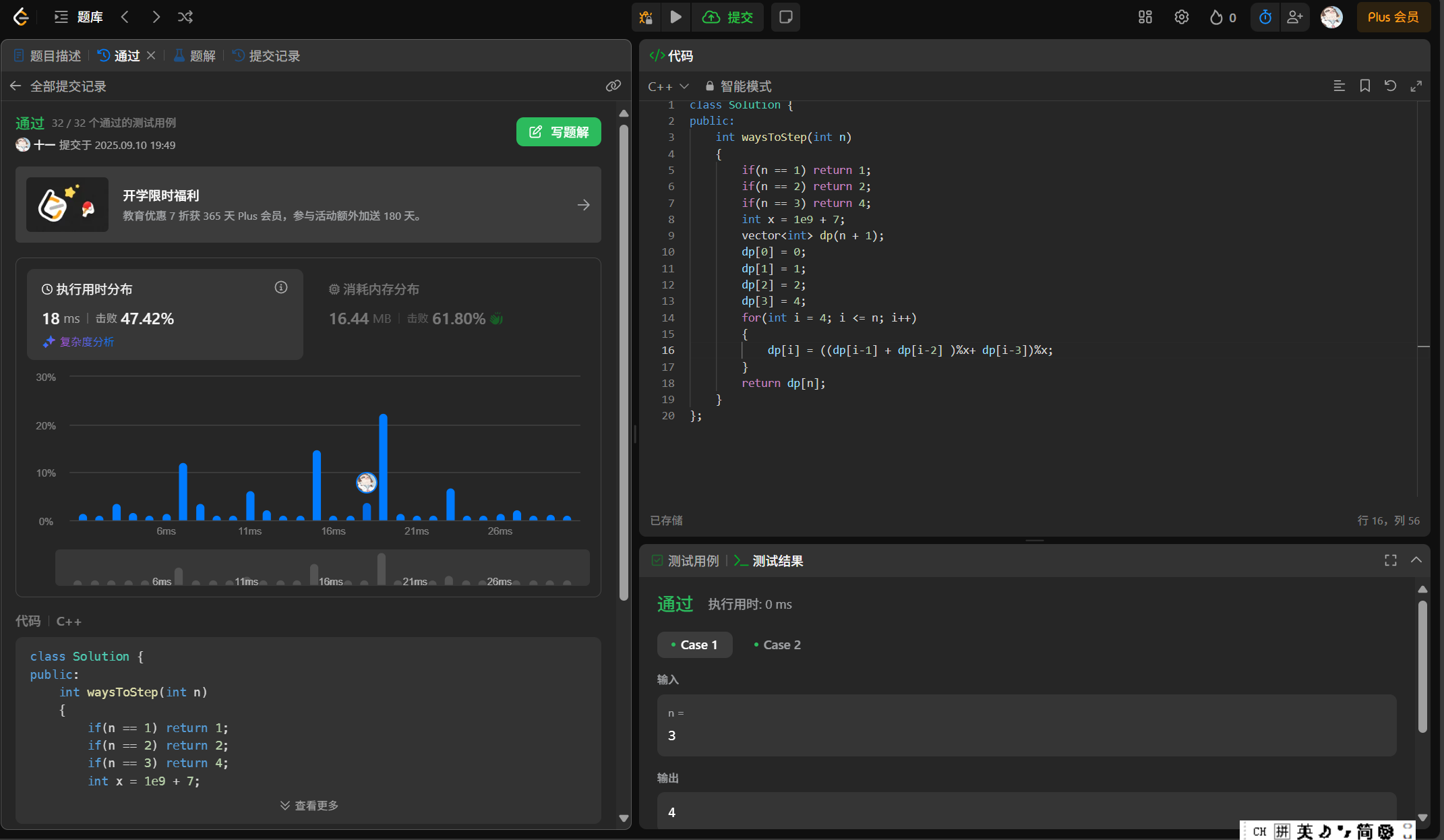Image resolution: width=1444 pixels, height=840 pixels.
Task: Select Case 2 test case
Action: point(777,645)
